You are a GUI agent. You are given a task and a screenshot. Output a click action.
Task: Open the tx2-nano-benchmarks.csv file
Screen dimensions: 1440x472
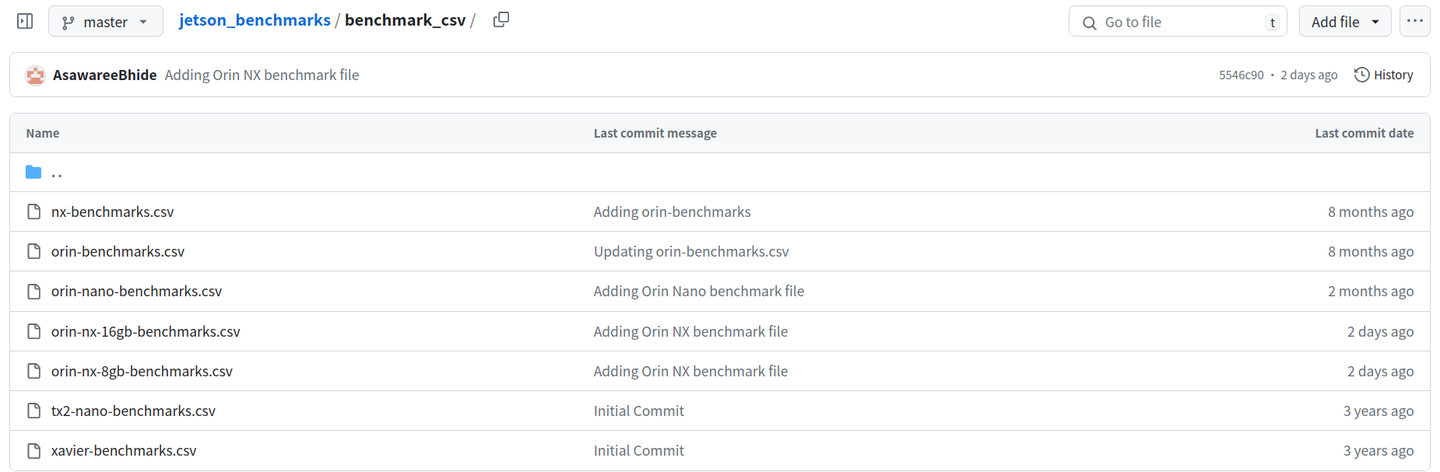tap(133, 411)
